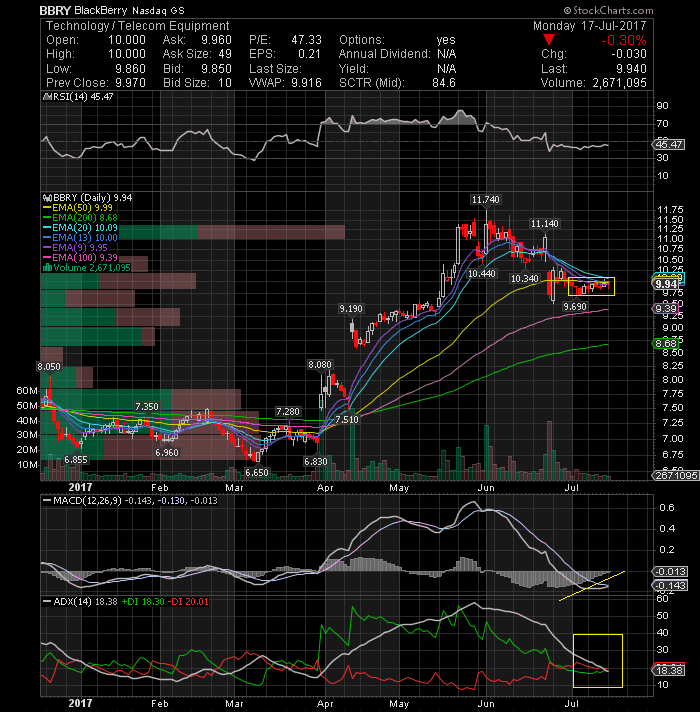The image size is (700, 712).
Task: Click the '6.650' March low label
Action: click(x=256, y=473)
